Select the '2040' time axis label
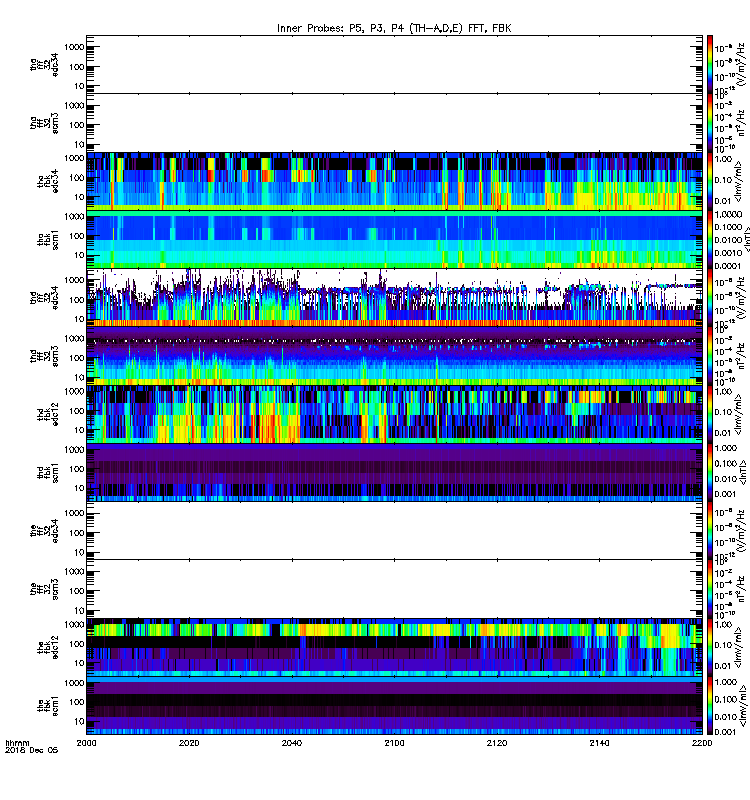This screenshot has width=750, height=800. (291, 743)
